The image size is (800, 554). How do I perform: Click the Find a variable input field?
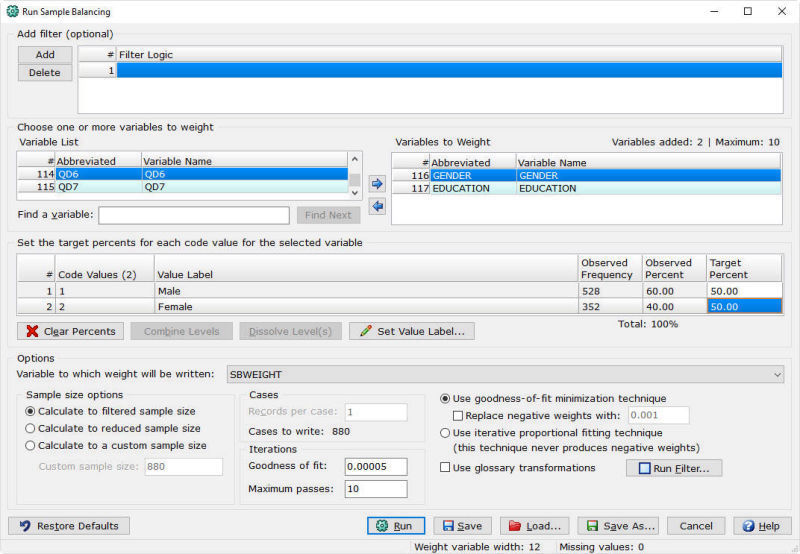[x=194, y=215]
